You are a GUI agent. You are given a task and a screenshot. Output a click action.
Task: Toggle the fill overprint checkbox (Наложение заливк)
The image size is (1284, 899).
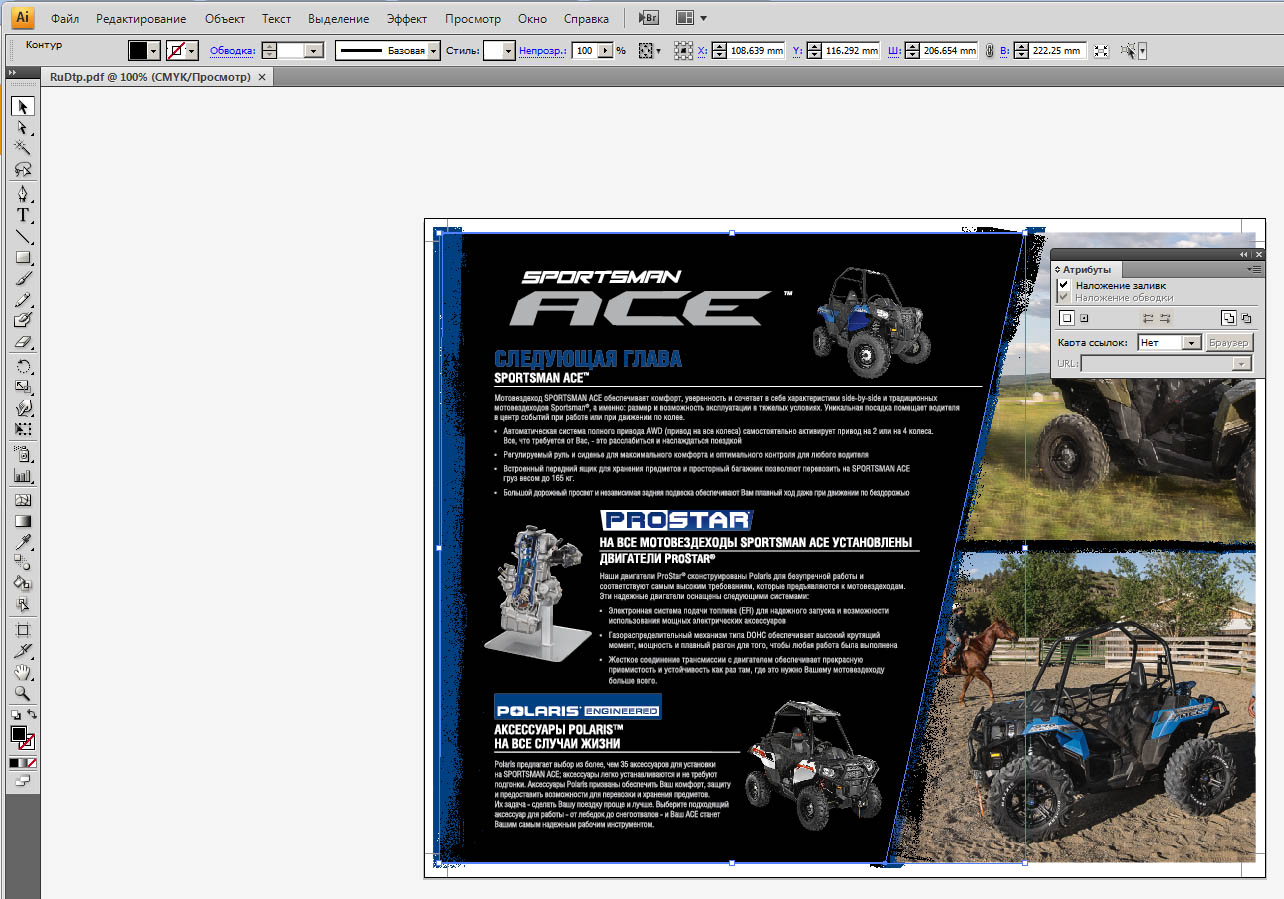[1064, 285]
